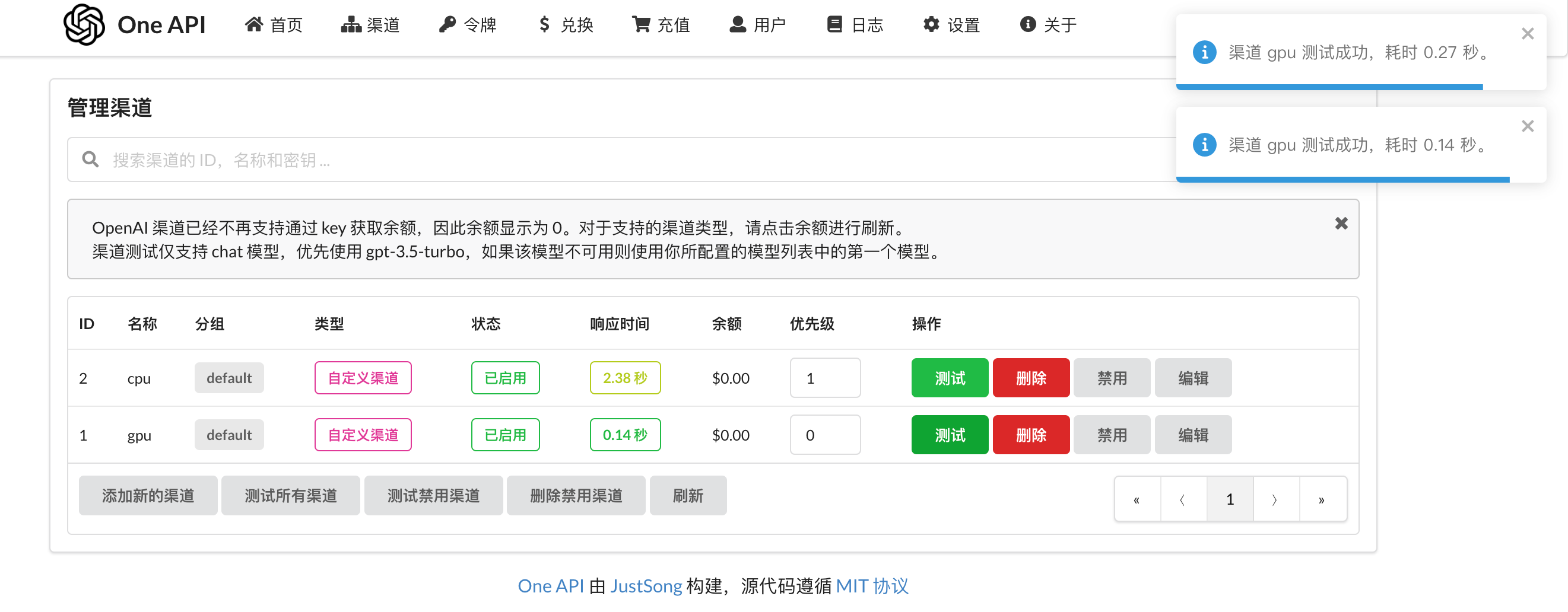The width and height of the screenshot is (1568, 612).
Task: Click the cpu channel priority field
Action: click(x=824, y=378)
